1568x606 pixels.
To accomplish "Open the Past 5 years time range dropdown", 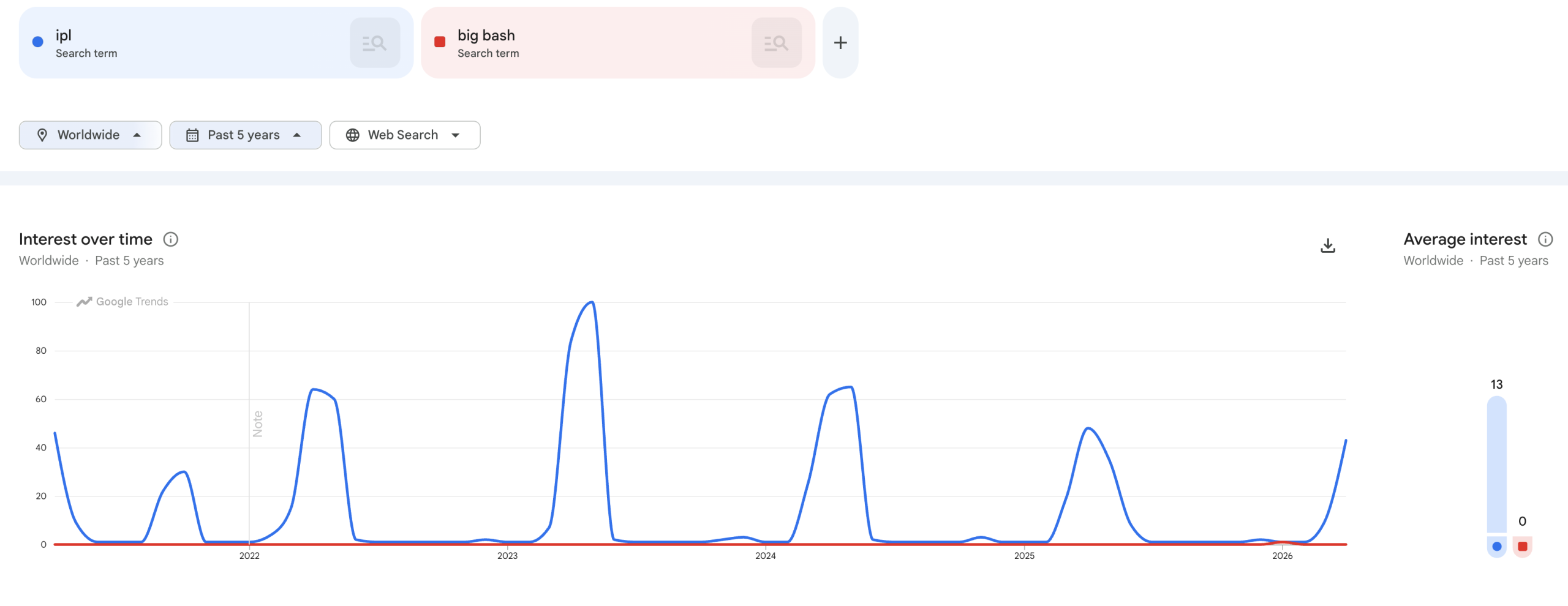I will (x=246, y=135).
